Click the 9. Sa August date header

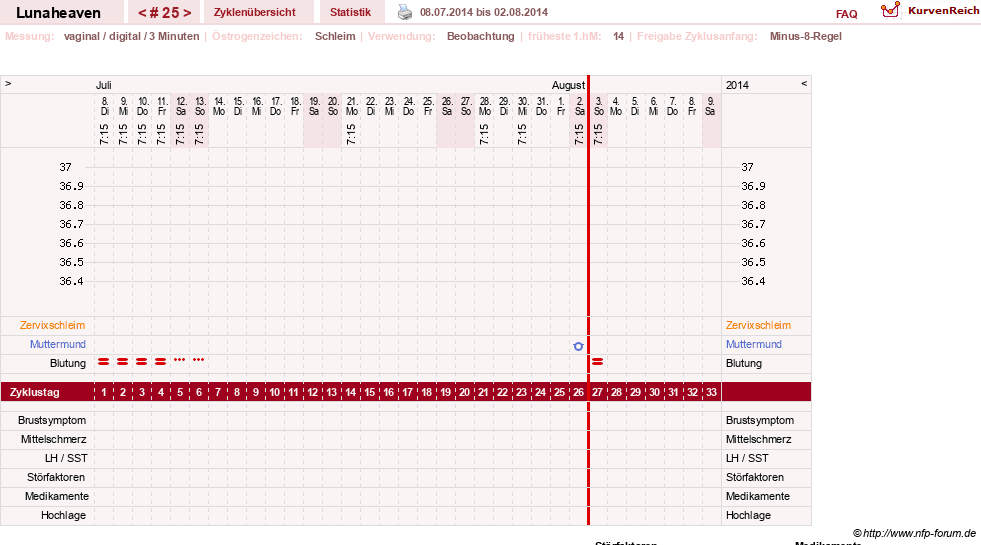710,106
